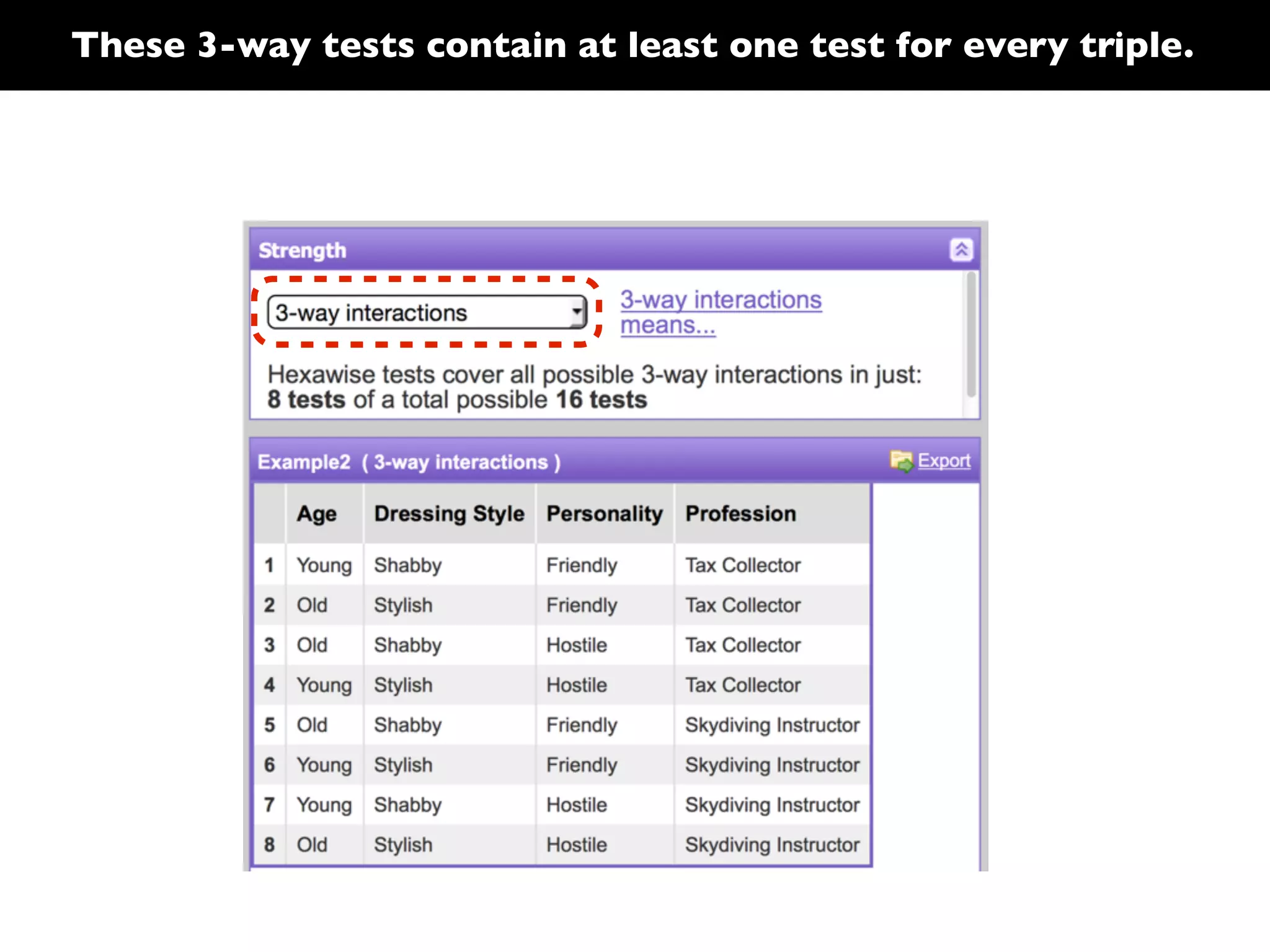This screenshot has height=952, width=1270.
Task: Click 'Shabby' in row 1
Action: [407, 566]
